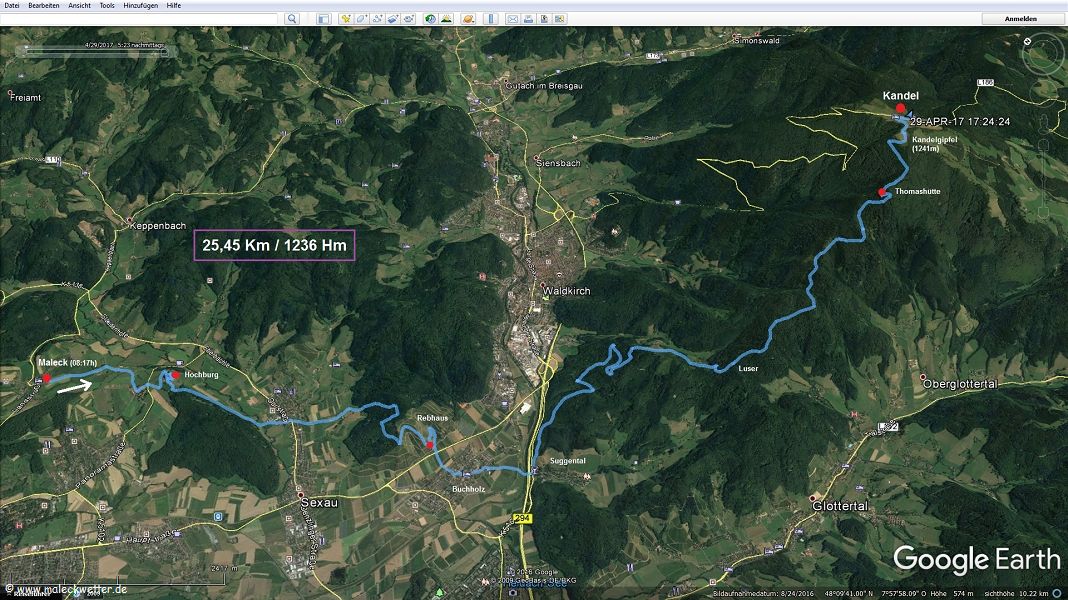Click the record a tour icon

point(409,19)
